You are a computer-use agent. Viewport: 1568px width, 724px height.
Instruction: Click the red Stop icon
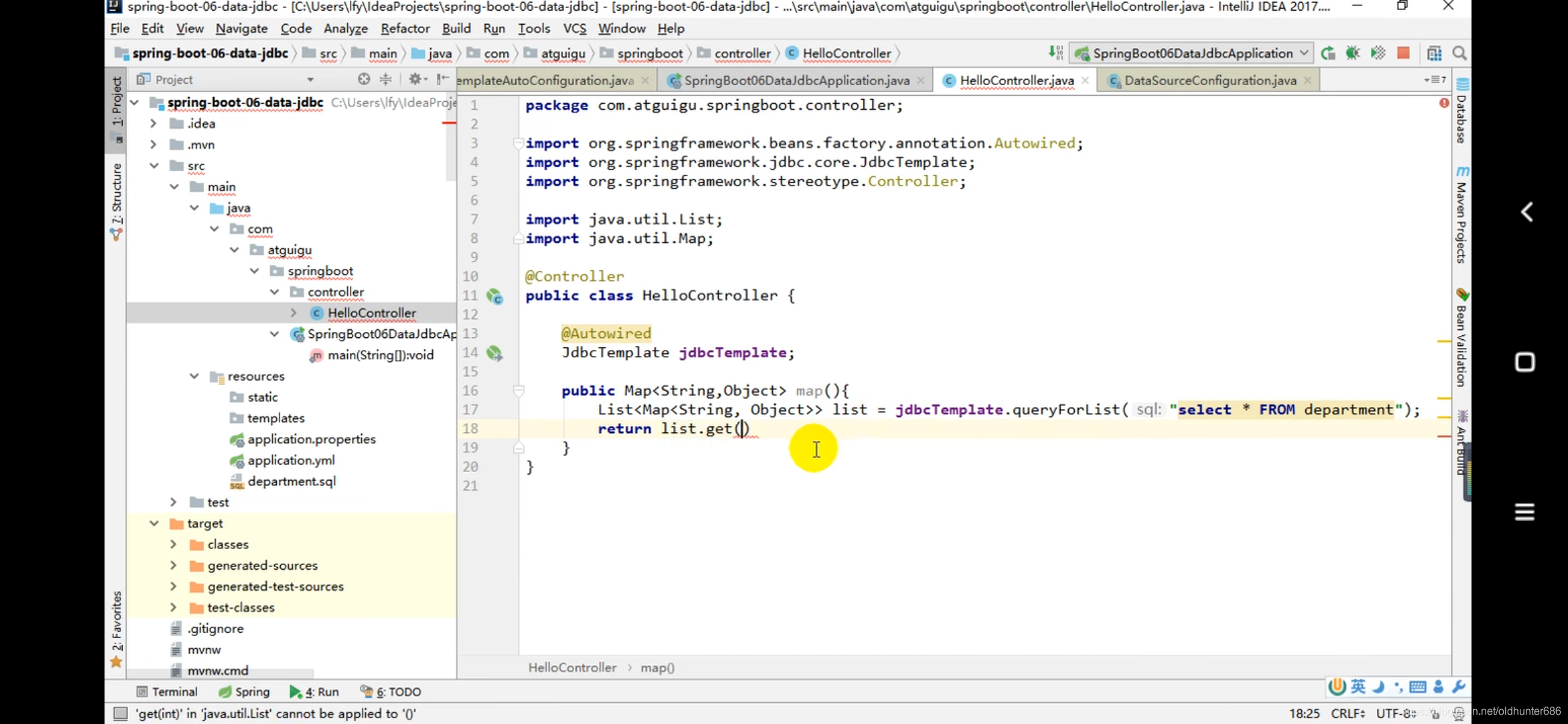[1403, 53]
